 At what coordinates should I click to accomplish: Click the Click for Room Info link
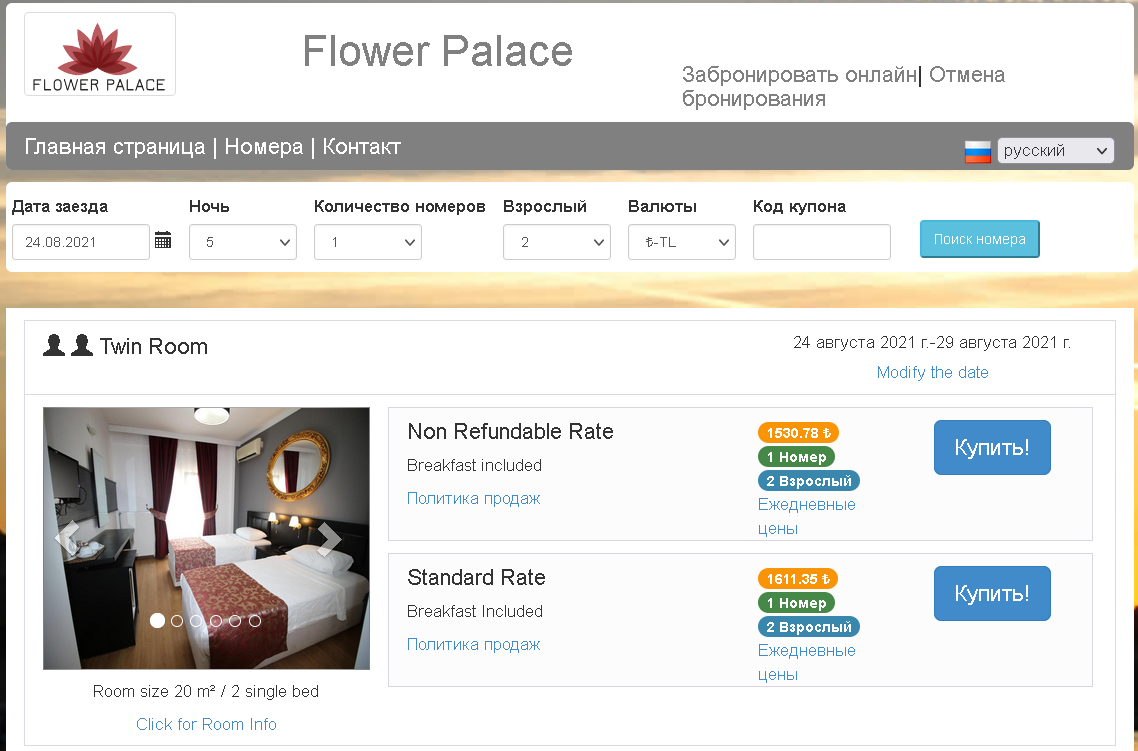click(x=206, y=724)
